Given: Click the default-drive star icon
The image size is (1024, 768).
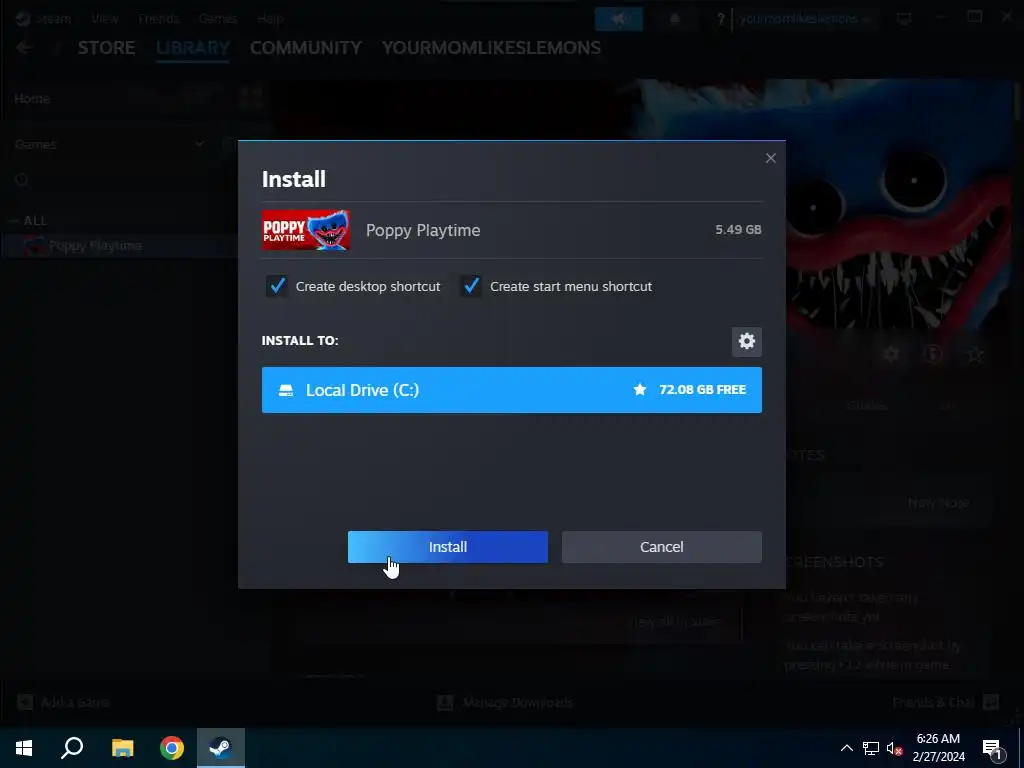Looking at the screenshot, I should (640, 390).
